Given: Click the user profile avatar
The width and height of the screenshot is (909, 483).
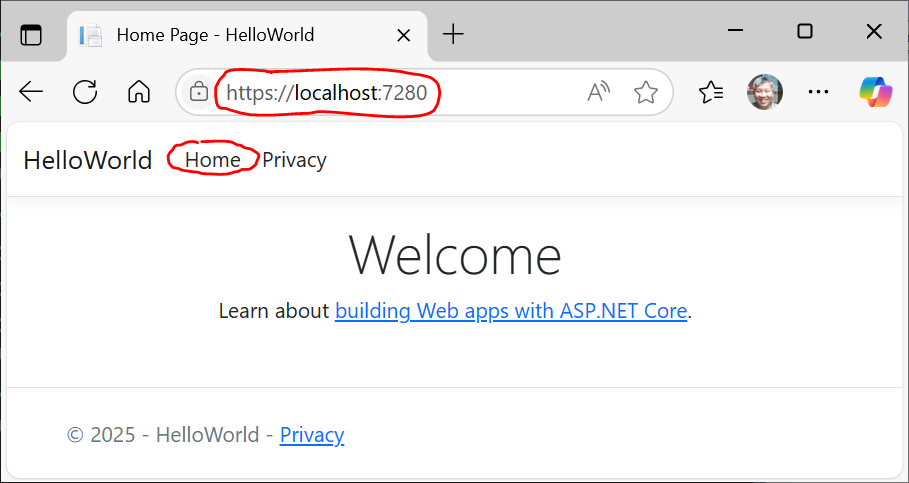Looking at the screenshot, I should 765,93.
